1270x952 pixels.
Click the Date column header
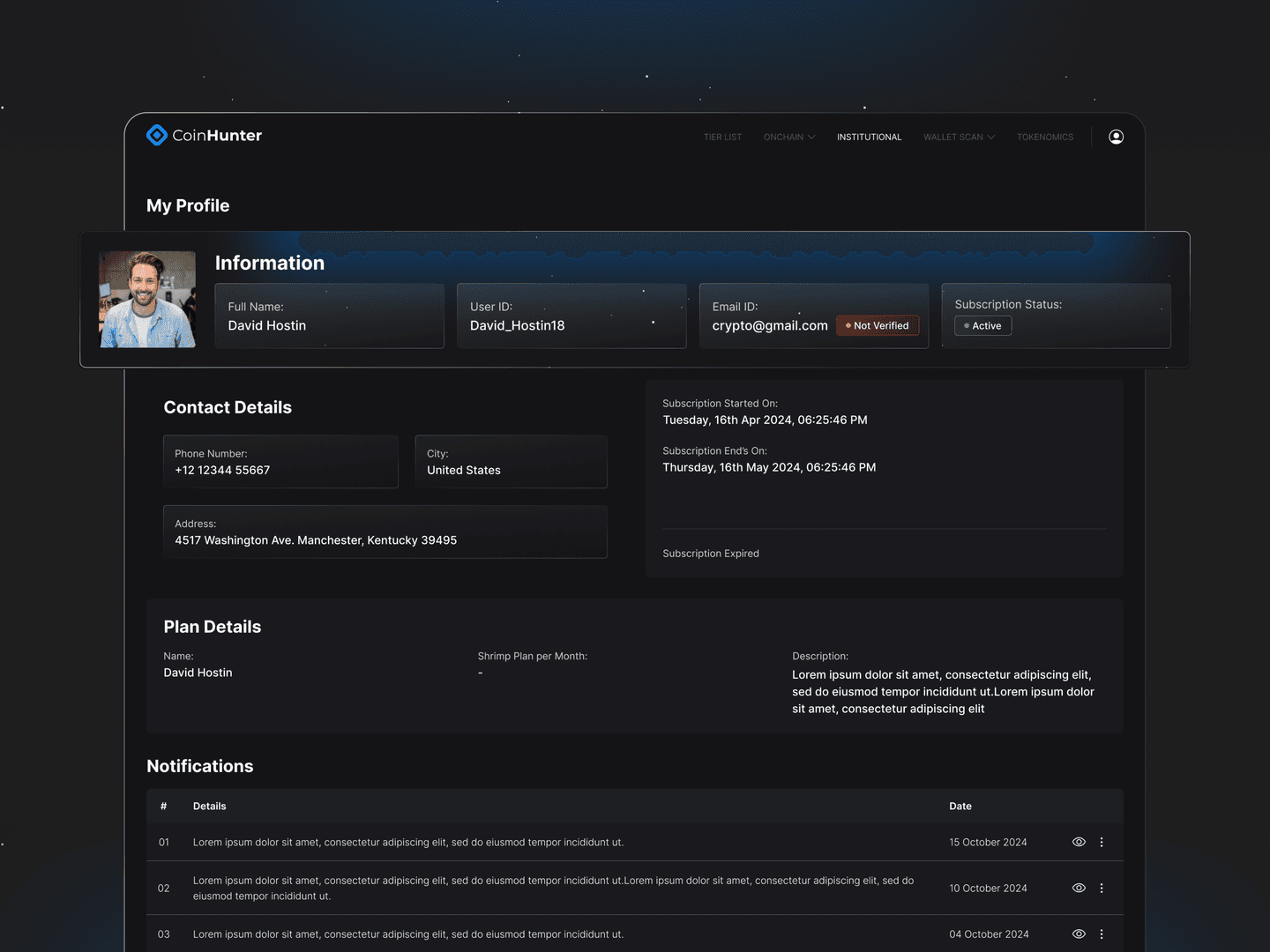coord(960,806)
